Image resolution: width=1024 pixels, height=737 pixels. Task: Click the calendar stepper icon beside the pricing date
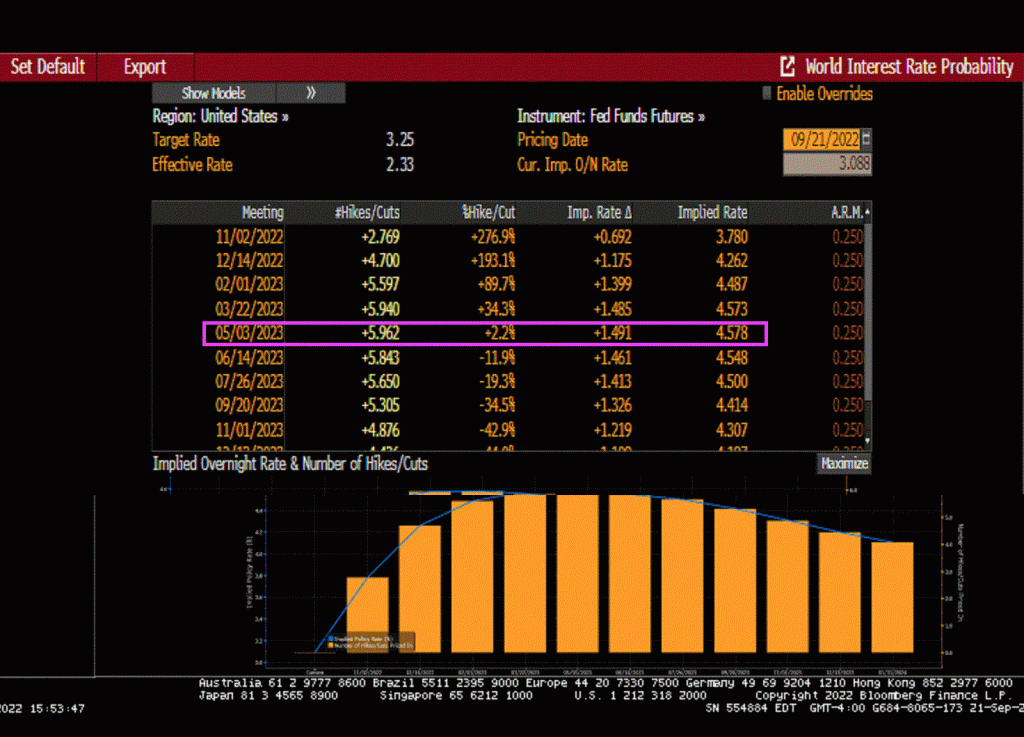(x=866, y=140)
